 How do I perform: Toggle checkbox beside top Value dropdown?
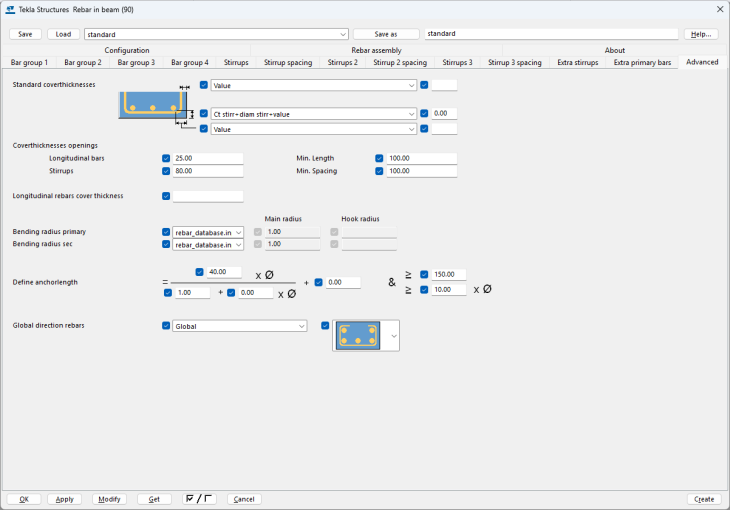coord(203,85)
